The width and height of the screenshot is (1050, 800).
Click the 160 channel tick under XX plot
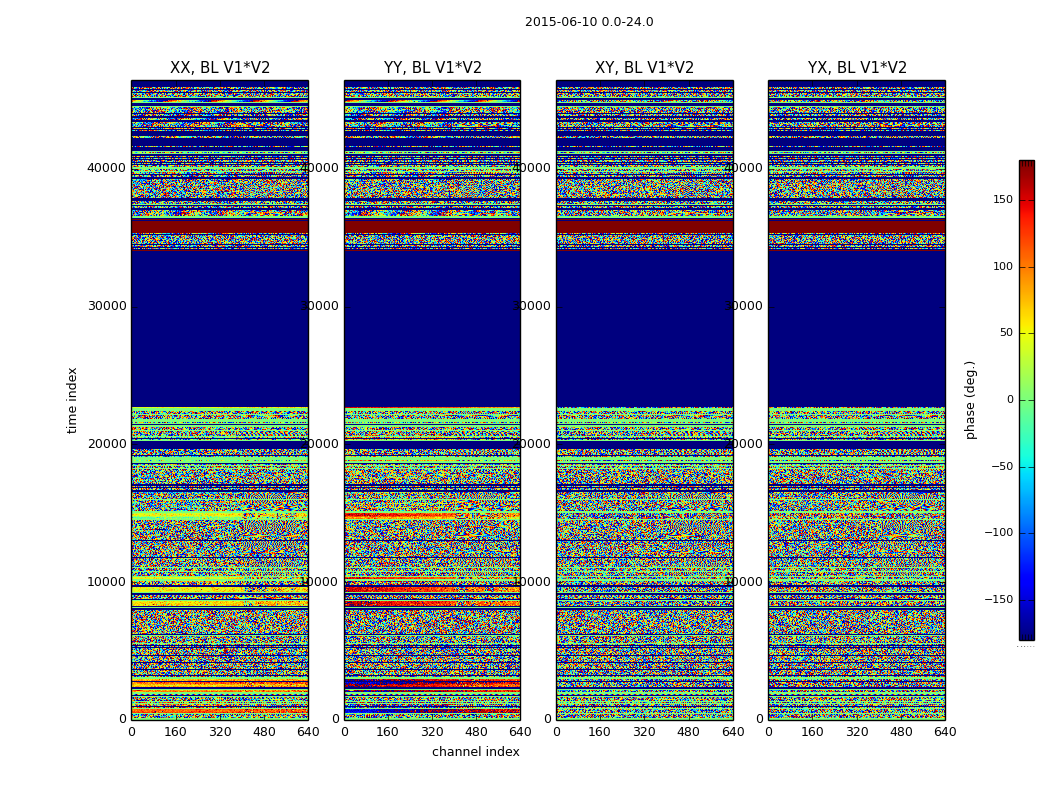click(175, 732)
